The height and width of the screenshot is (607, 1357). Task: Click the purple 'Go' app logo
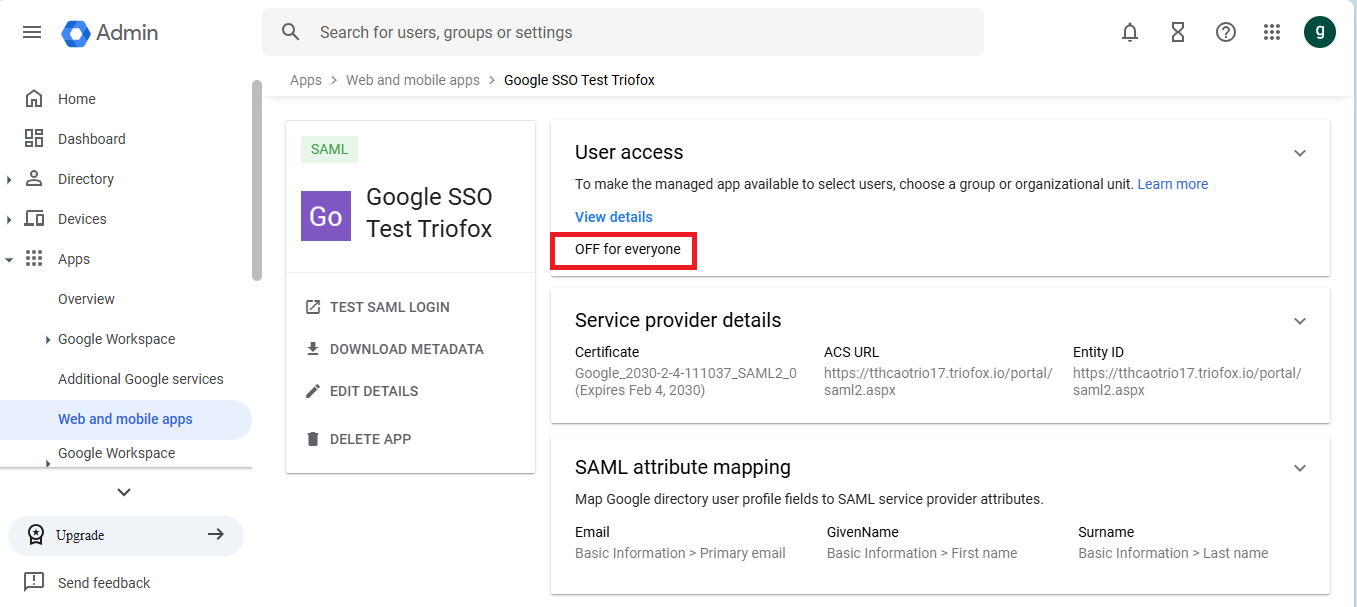click(326, 216)
